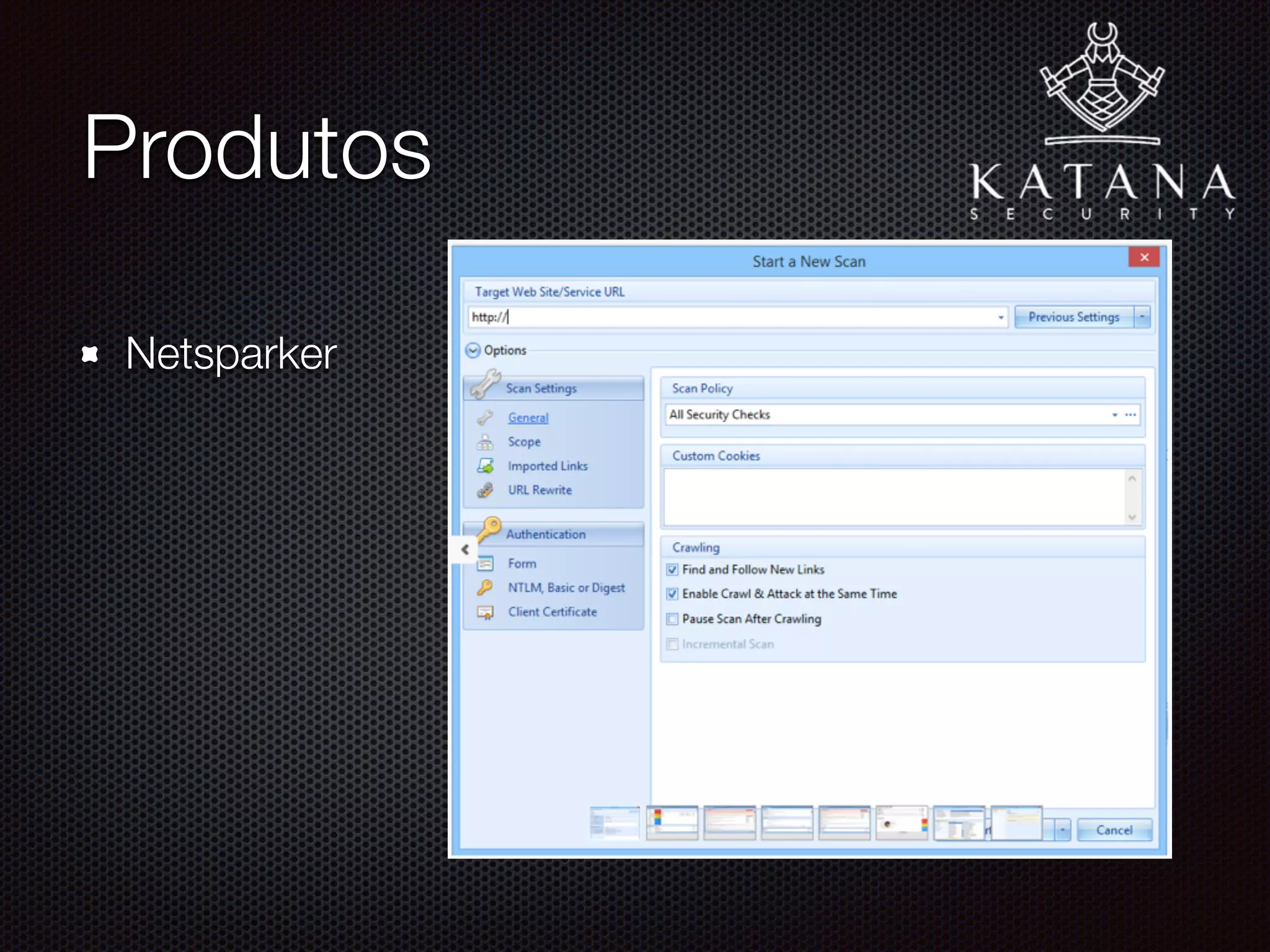Collapse the Options section
The height and width of the screenshot is (952, 1270).
(x=473, y=351)
